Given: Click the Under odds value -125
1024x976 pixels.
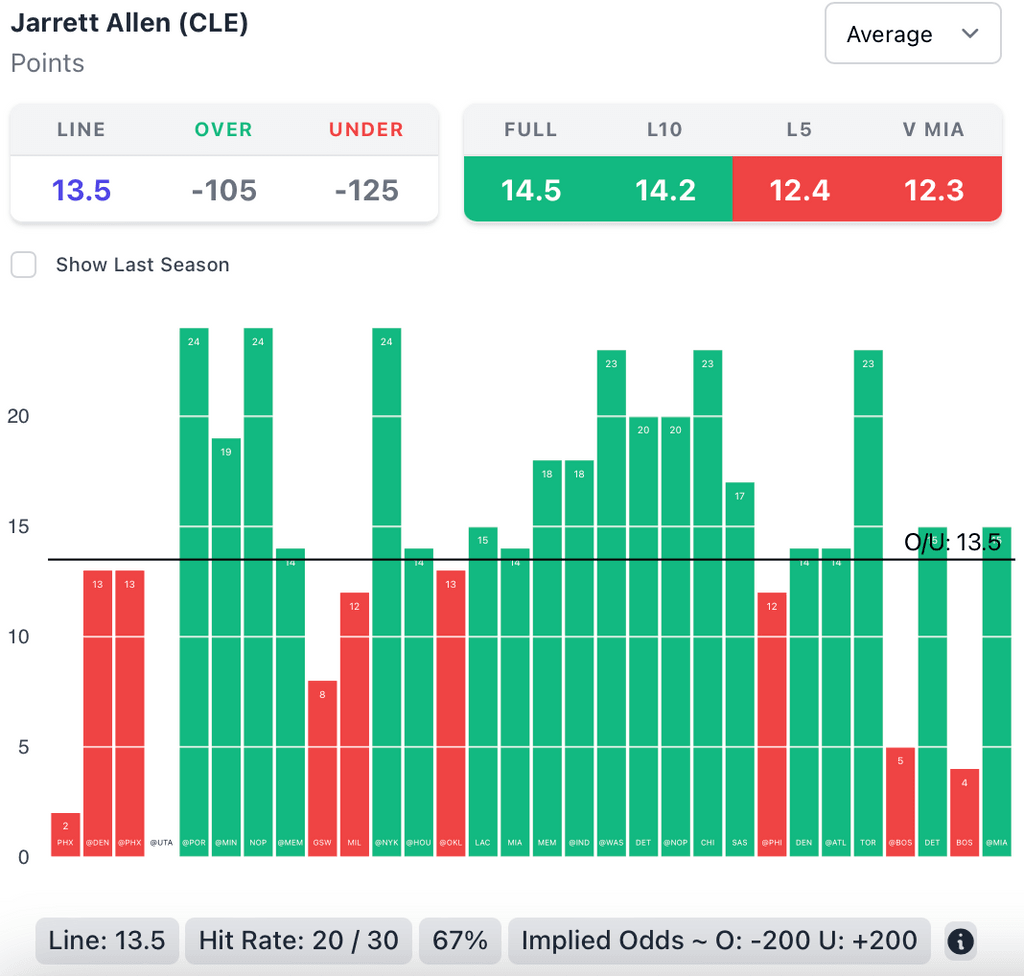Looking at the screenshot, I should pos(366,190).
